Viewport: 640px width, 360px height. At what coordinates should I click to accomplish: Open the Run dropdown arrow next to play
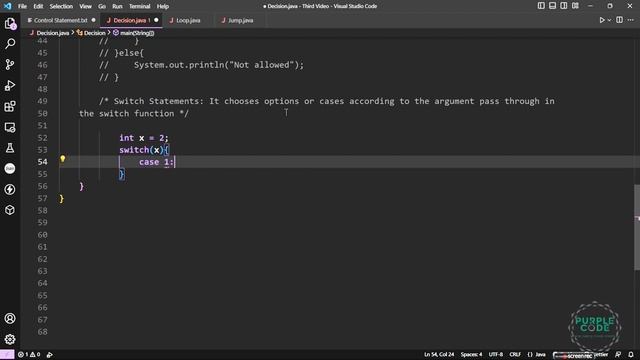609,20
